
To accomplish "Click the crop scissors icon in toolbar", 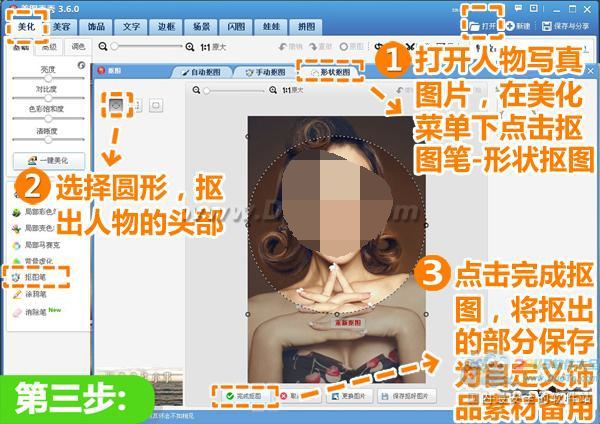I will 410,47.
